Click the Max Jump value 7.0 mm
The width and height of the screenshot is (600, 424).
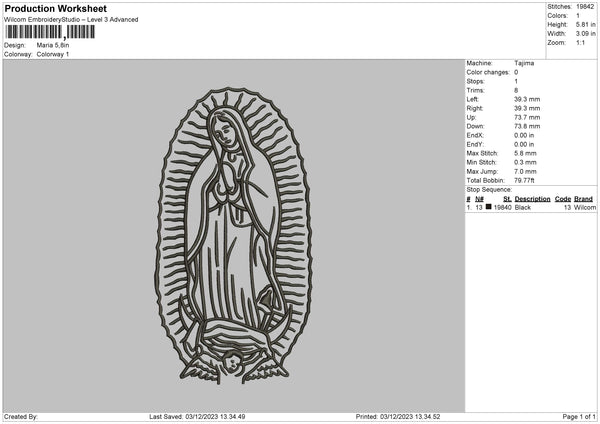coord(525,171)
